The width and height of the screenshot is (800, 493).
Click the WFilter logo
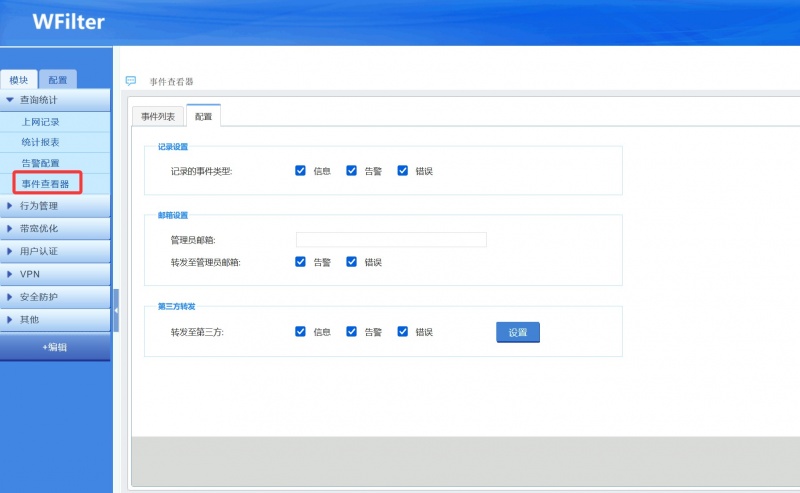click(68, 22)
